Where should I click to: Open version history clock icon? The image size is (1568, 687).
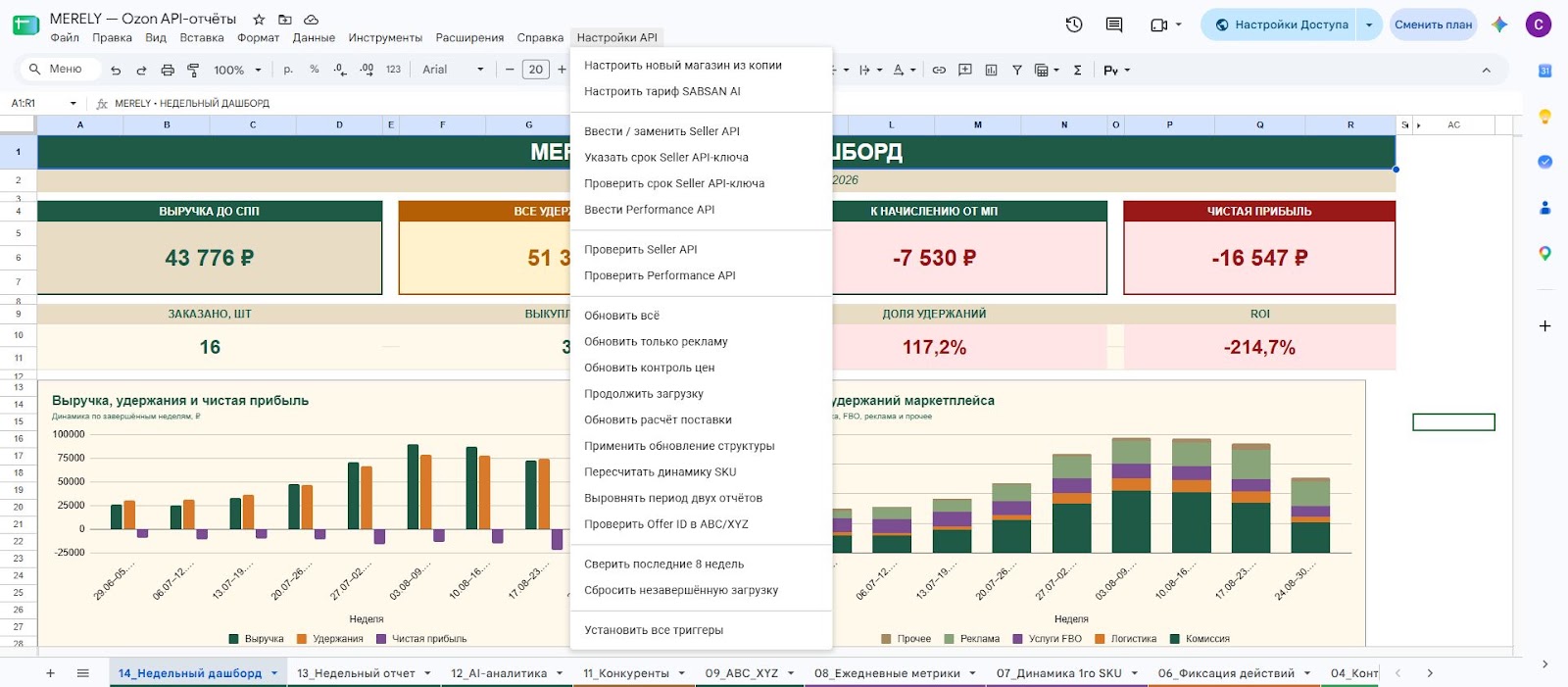click(1074, 25)
